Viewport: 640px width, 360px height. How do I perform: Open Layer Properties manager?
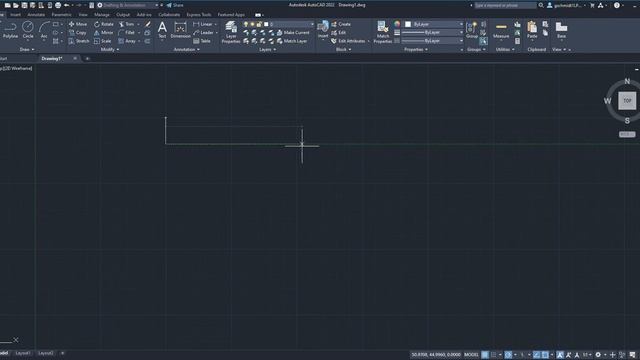pos(231,32)
